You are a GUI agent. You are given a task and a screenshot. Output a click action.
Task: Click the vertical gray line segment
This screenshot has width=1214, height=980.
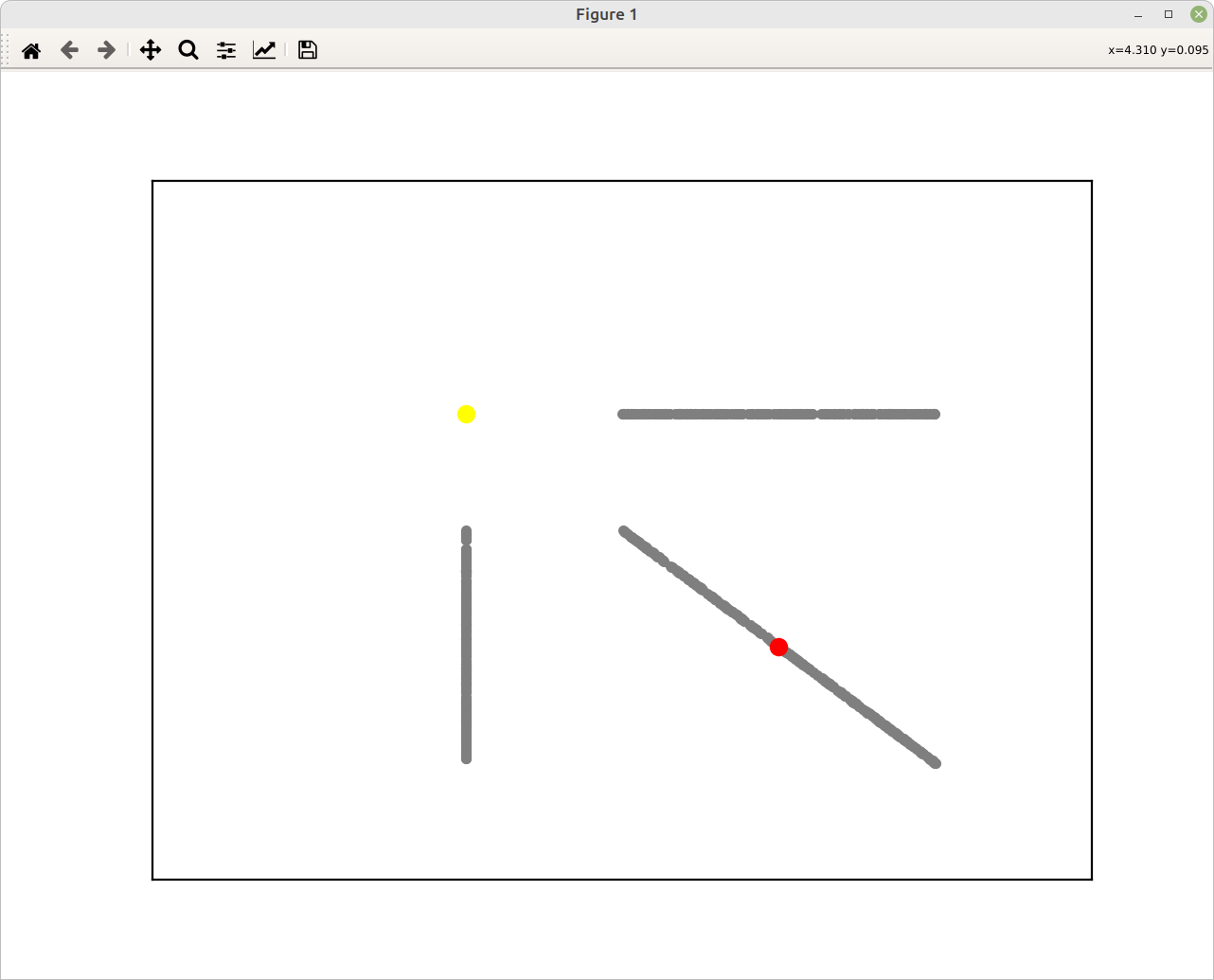(466, 645)
